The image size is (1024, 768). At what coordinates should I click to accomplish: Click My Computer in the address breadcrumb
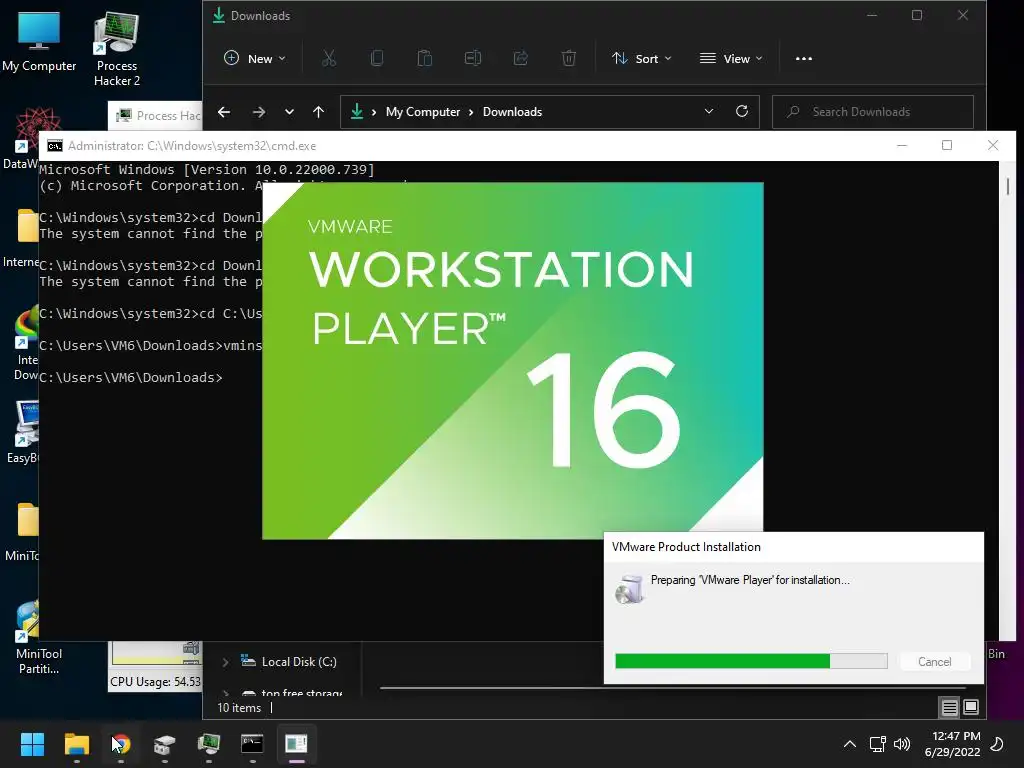coord(423,112)
